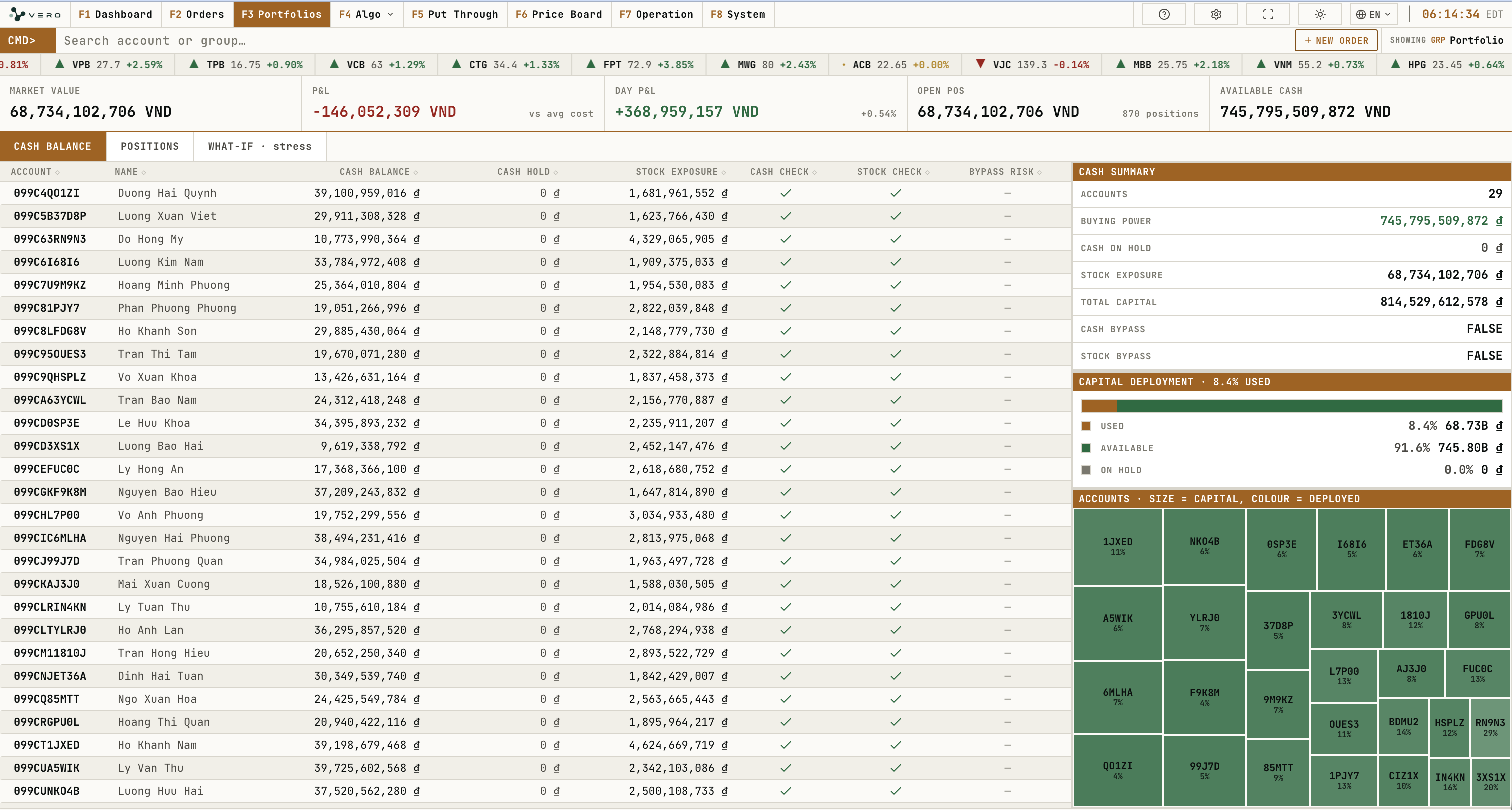Open the EN language dropdown
The height and width of the screenshot is (810, 1512).
1373,14
